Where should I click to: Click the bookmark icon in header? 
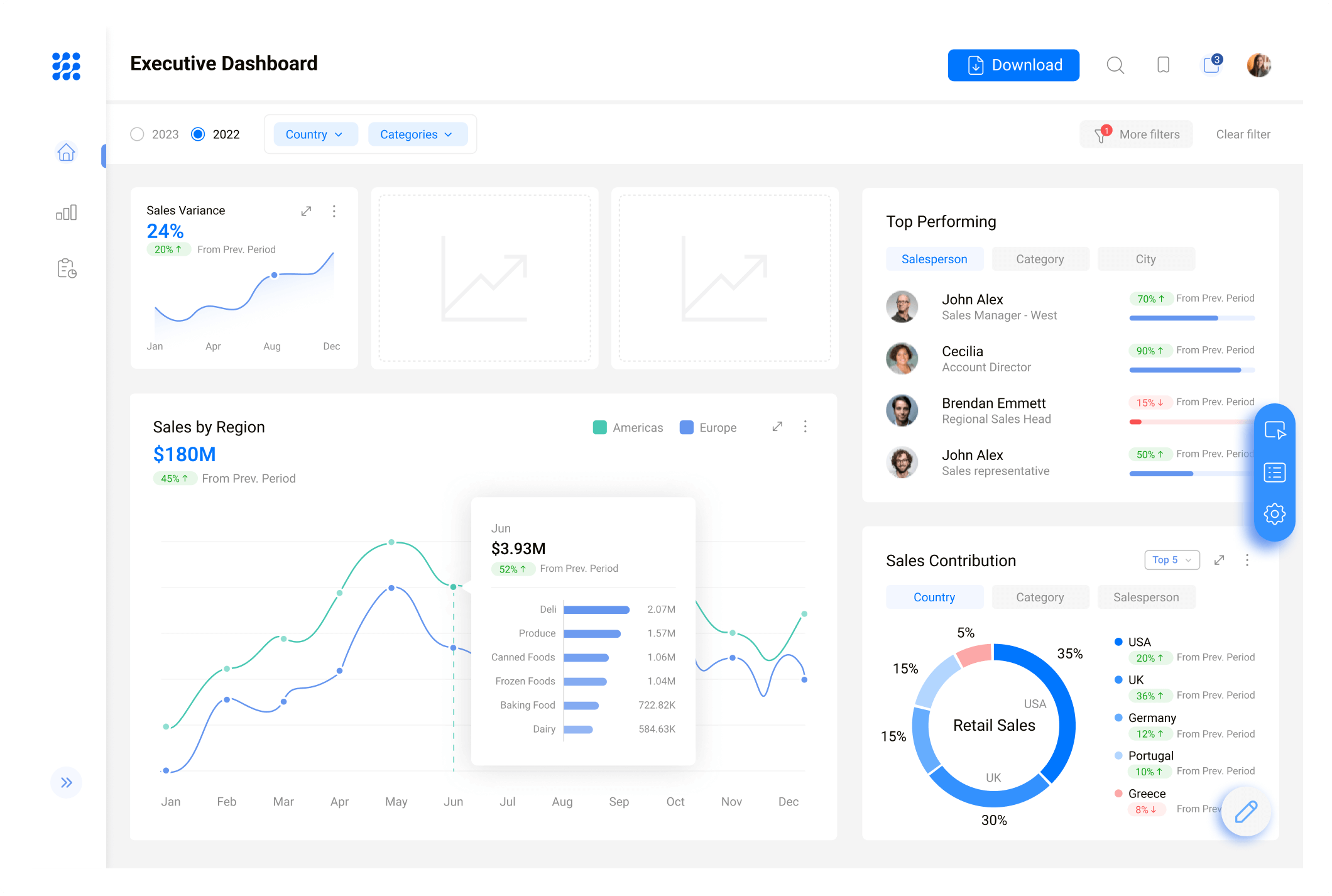1163,65
